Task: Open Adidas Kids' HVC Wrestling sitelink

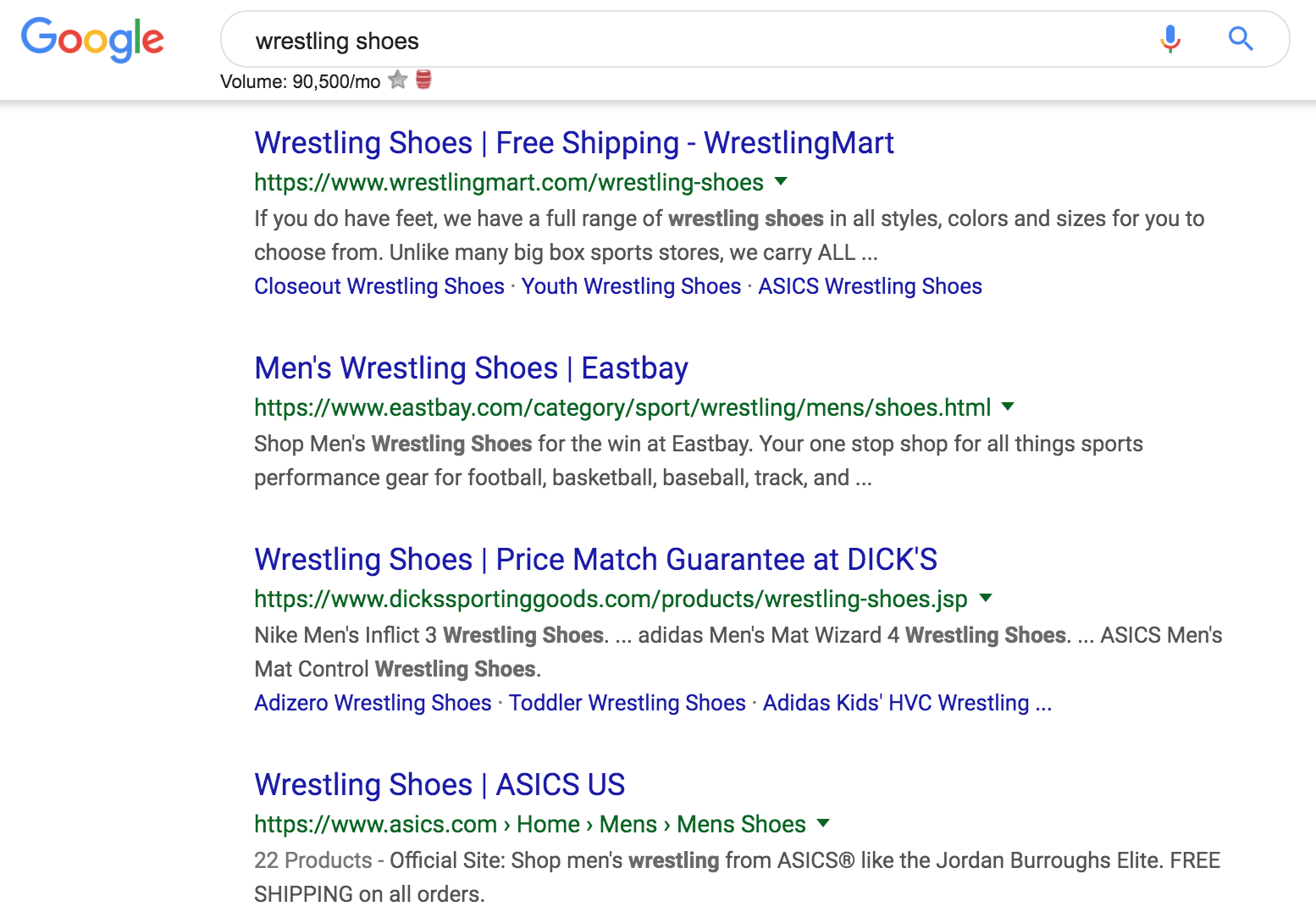Action: point(906,703)
